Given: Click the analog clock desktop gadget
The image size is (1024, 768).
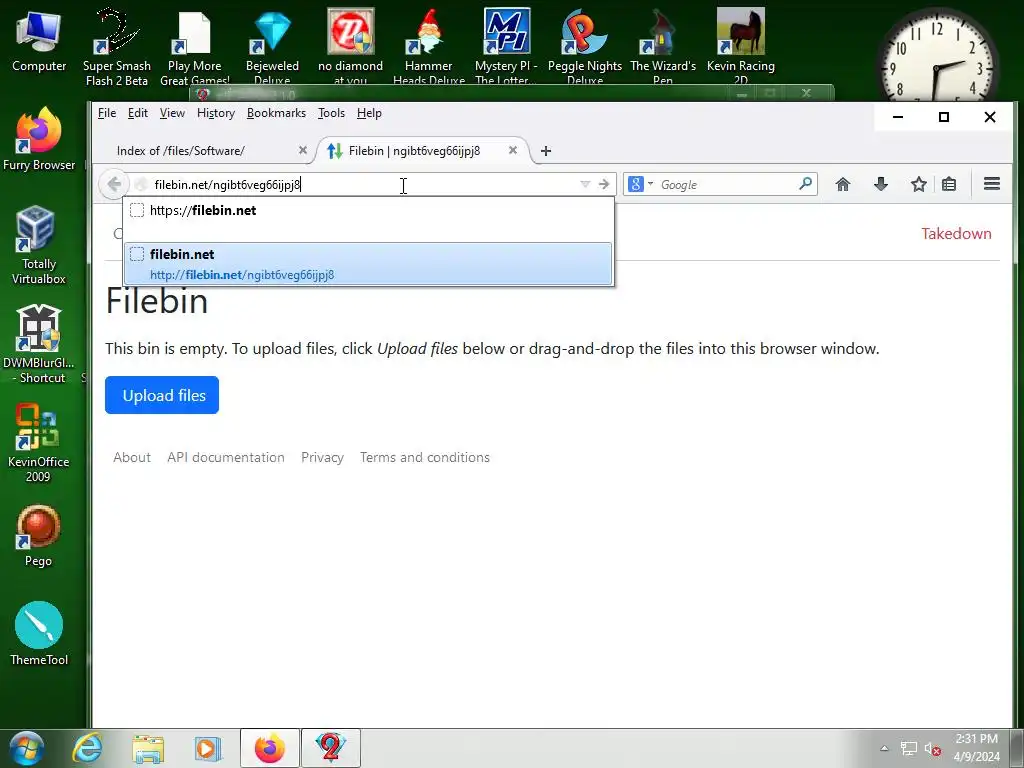Looking at the screenshot, I should pyautogui.click(x=936, y=59).
